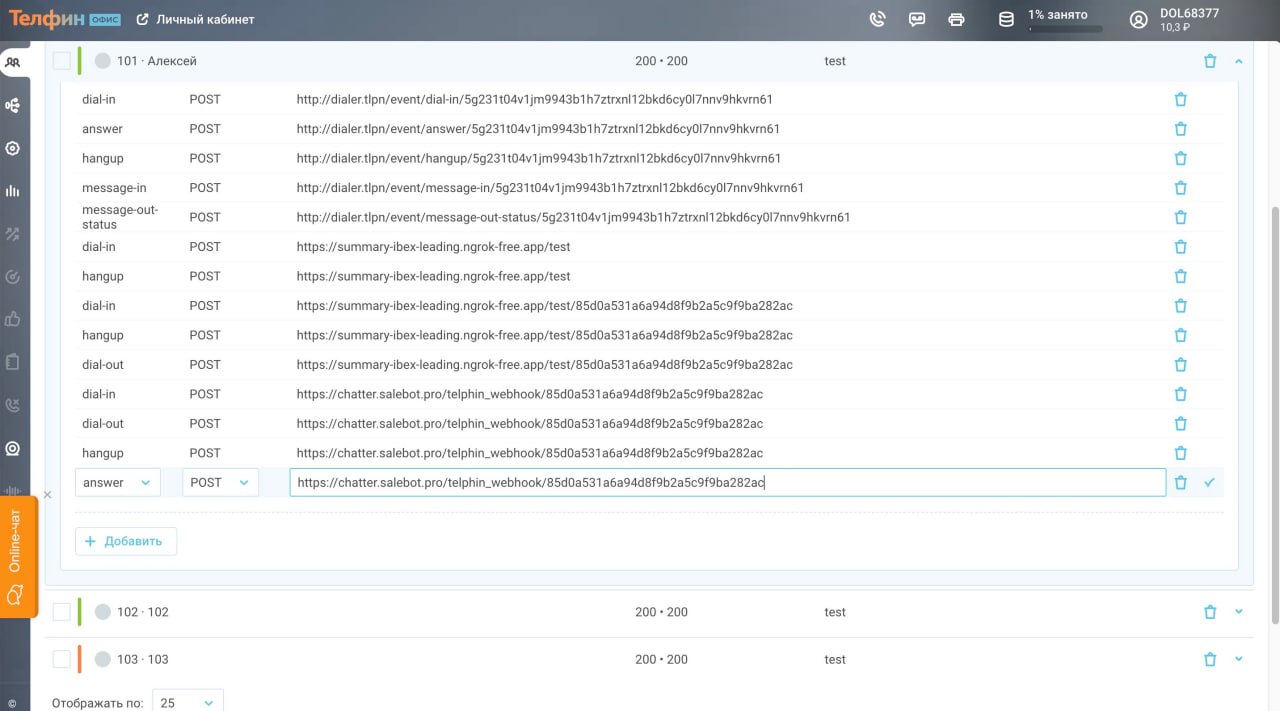Open the call icon in the top bar
Screen dimensions: 1280x711
click(877, 19)
